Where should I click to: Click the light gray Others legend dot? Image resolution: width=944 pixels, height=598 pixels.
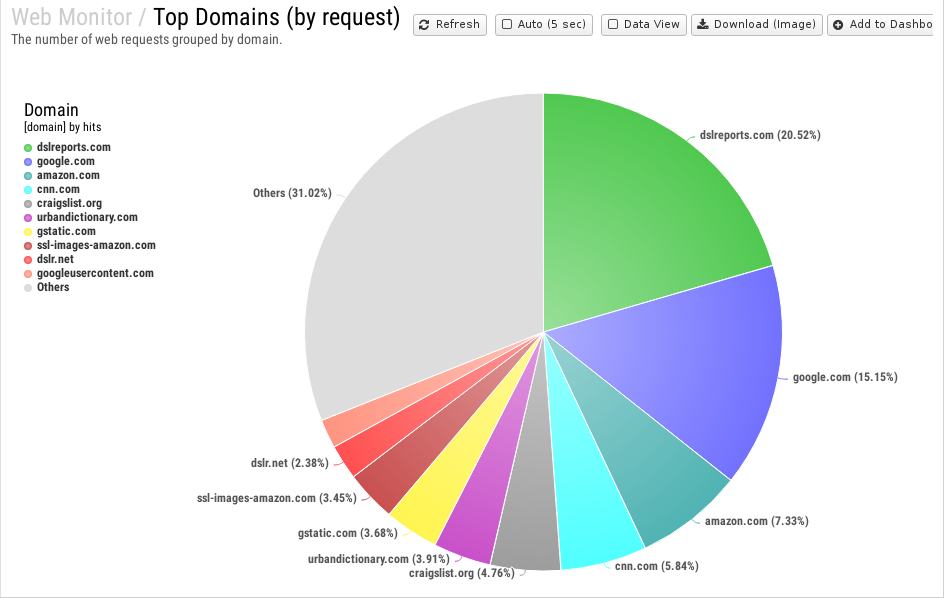28,288
